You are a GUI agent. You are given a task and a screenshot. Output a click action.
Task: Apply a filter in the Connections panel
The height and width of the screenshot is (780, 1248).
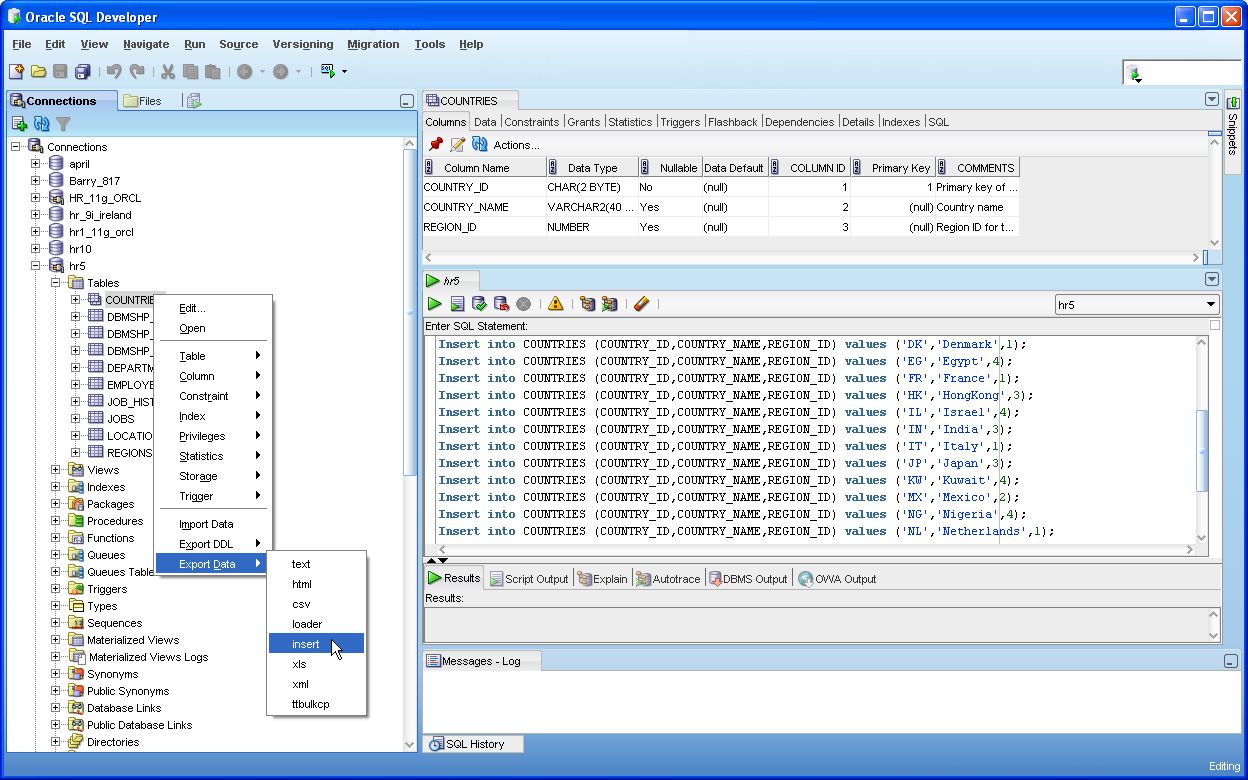tap(62, 123)
